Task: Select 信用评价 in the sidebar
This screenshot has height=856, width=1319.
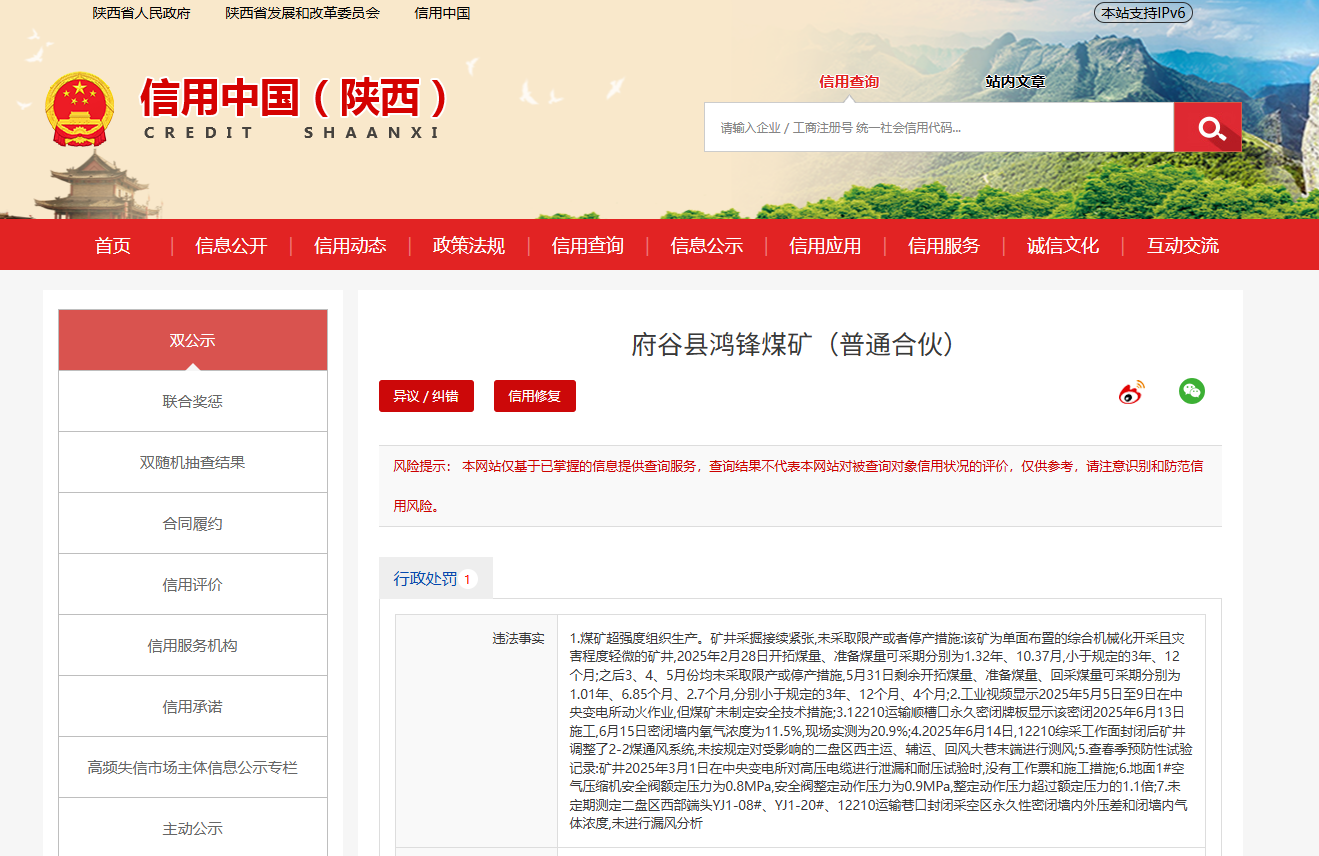Action: click(x=193, y=584)
